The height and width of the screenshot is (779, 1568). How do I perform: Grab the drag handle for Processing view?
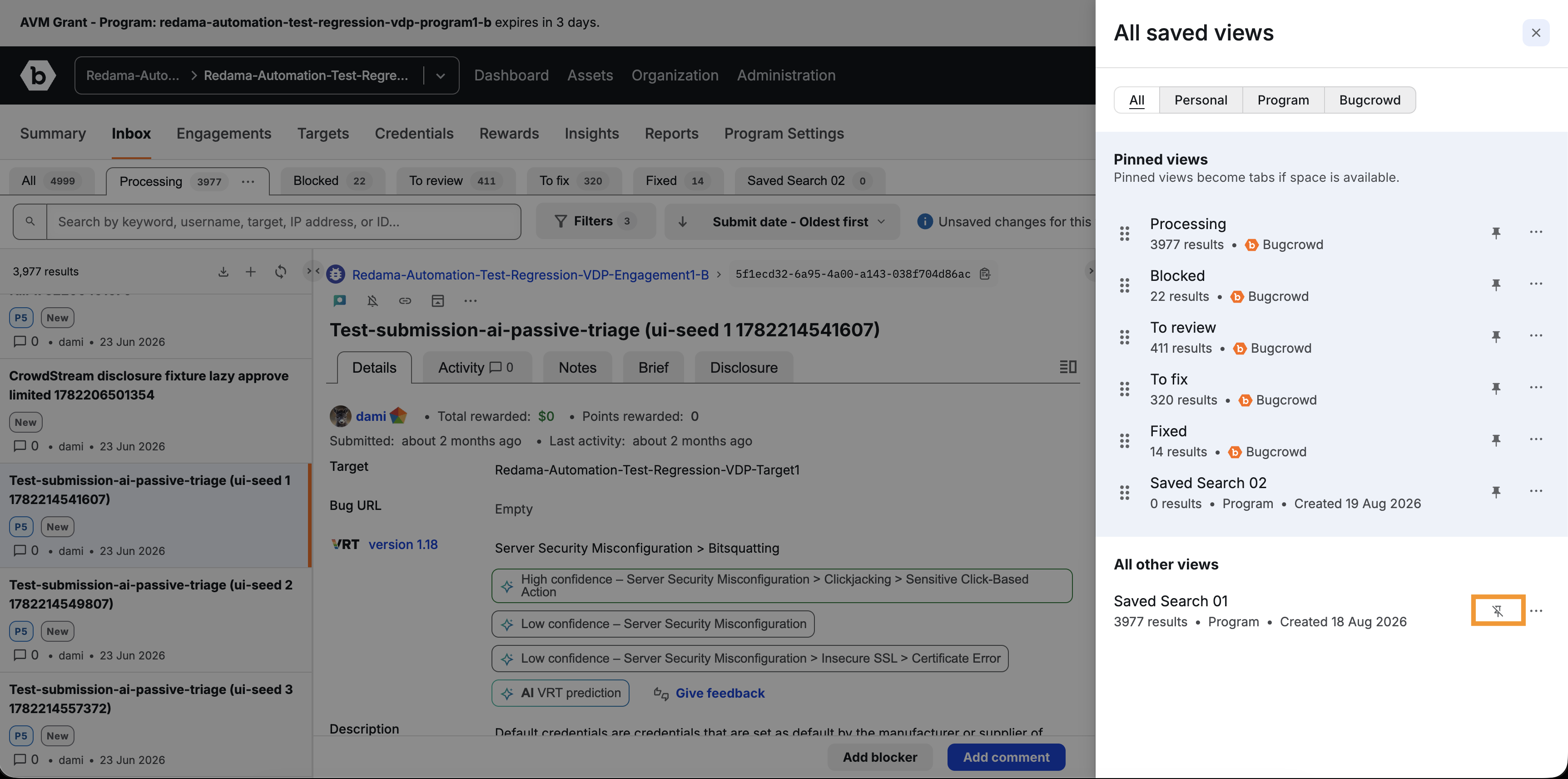[x=1124, y=233]
